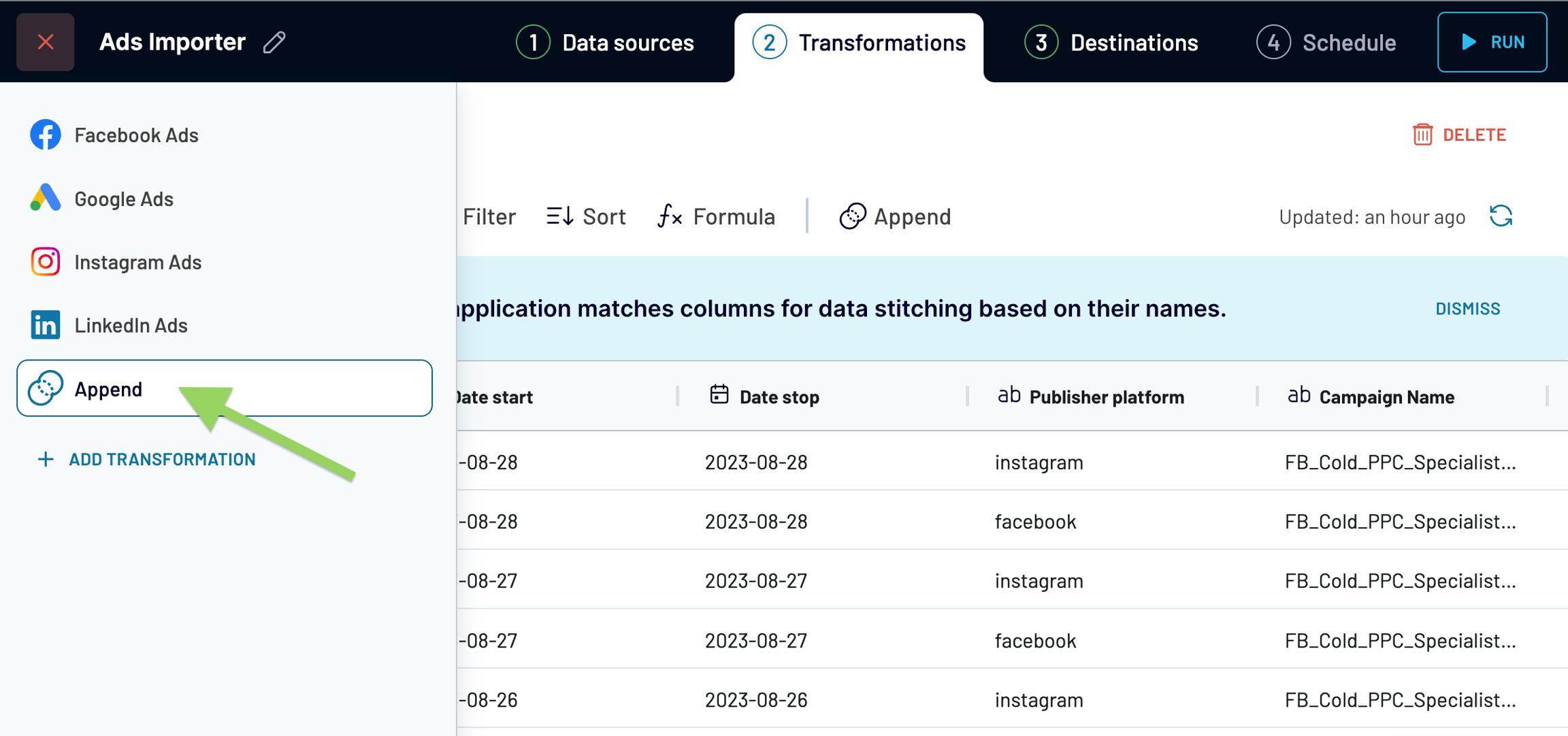Switch to the Data sources step
The image size is (1568, 736).
(605, 42)
